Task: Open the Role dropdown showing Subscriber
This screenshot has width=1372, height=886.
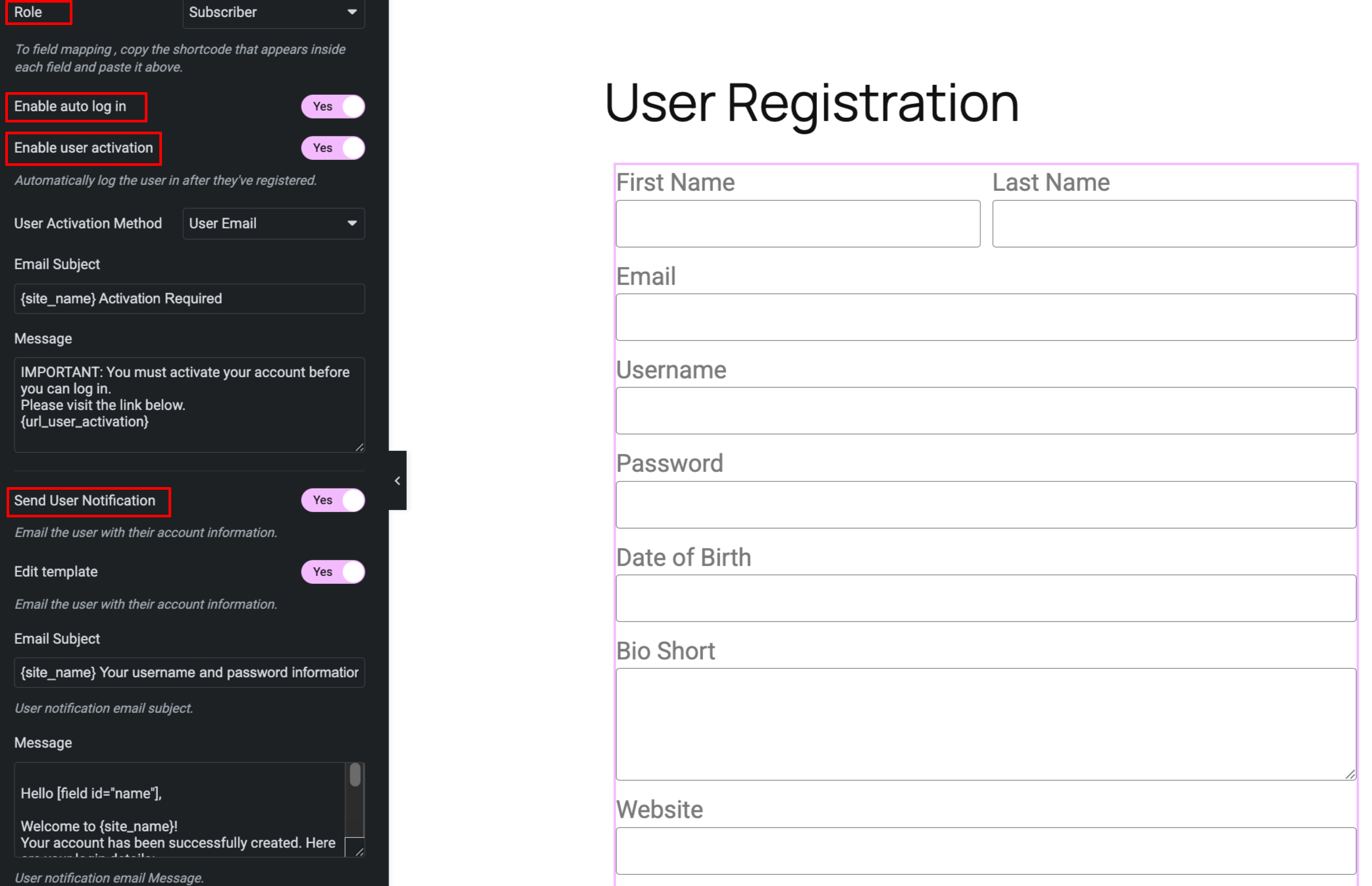Action: pos(273,13)
